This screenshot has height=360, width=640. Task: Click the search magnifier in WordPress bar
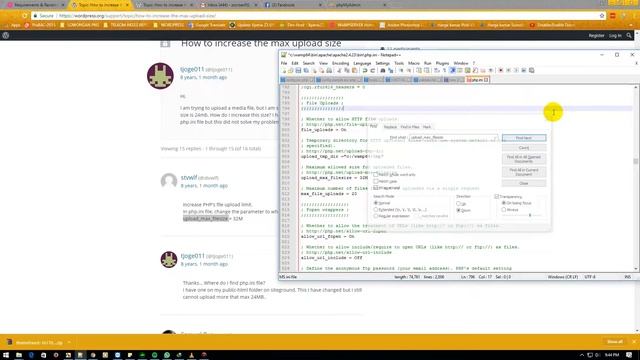629,36
